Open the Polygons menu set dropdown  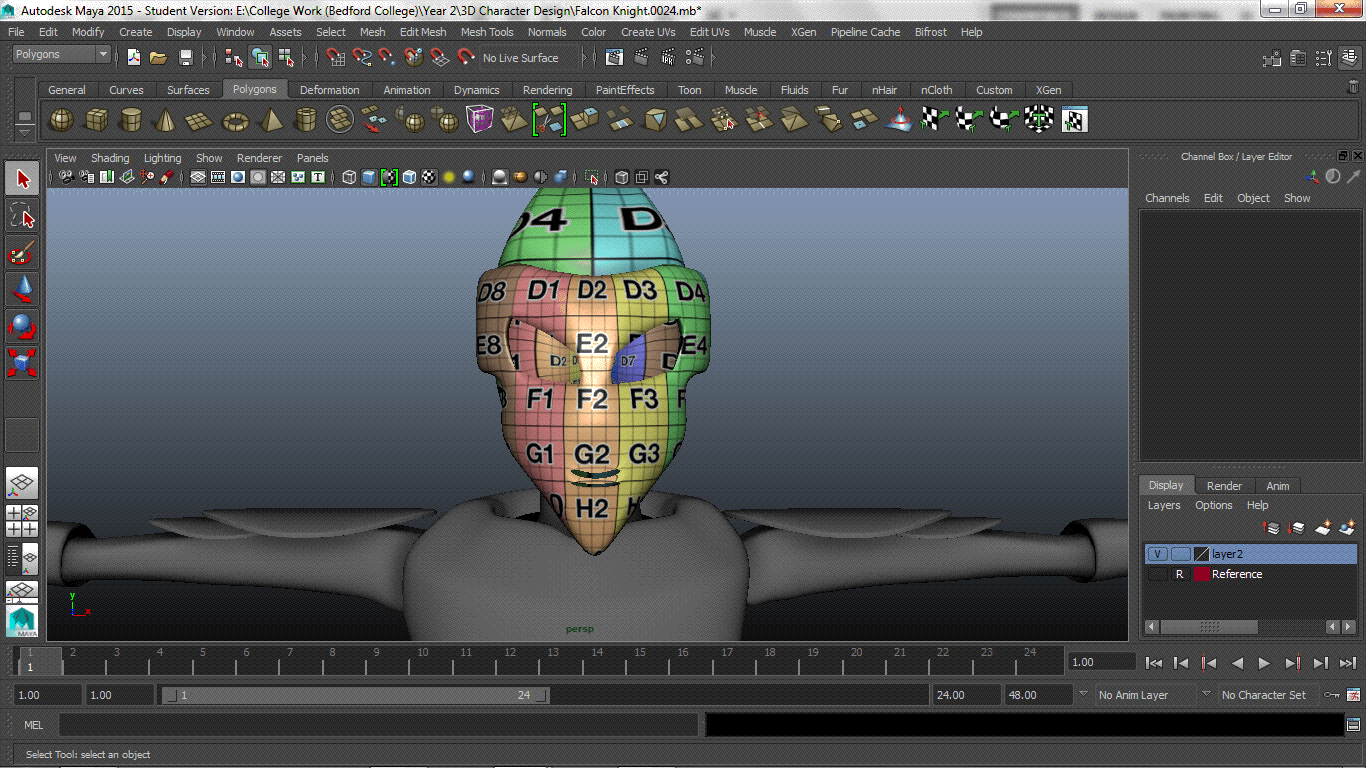click(61, 55)
